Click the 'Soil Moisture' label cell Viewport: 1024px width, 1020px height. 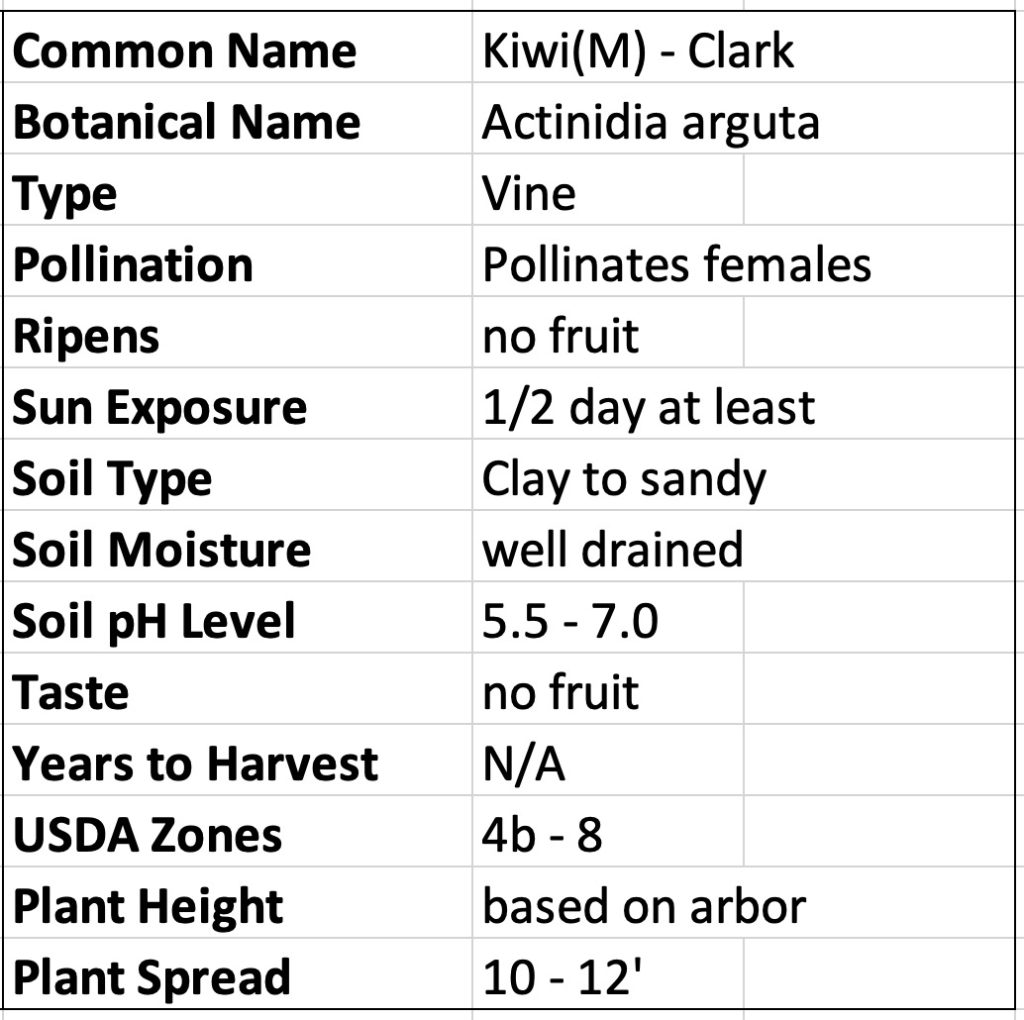tap(162, 550)
